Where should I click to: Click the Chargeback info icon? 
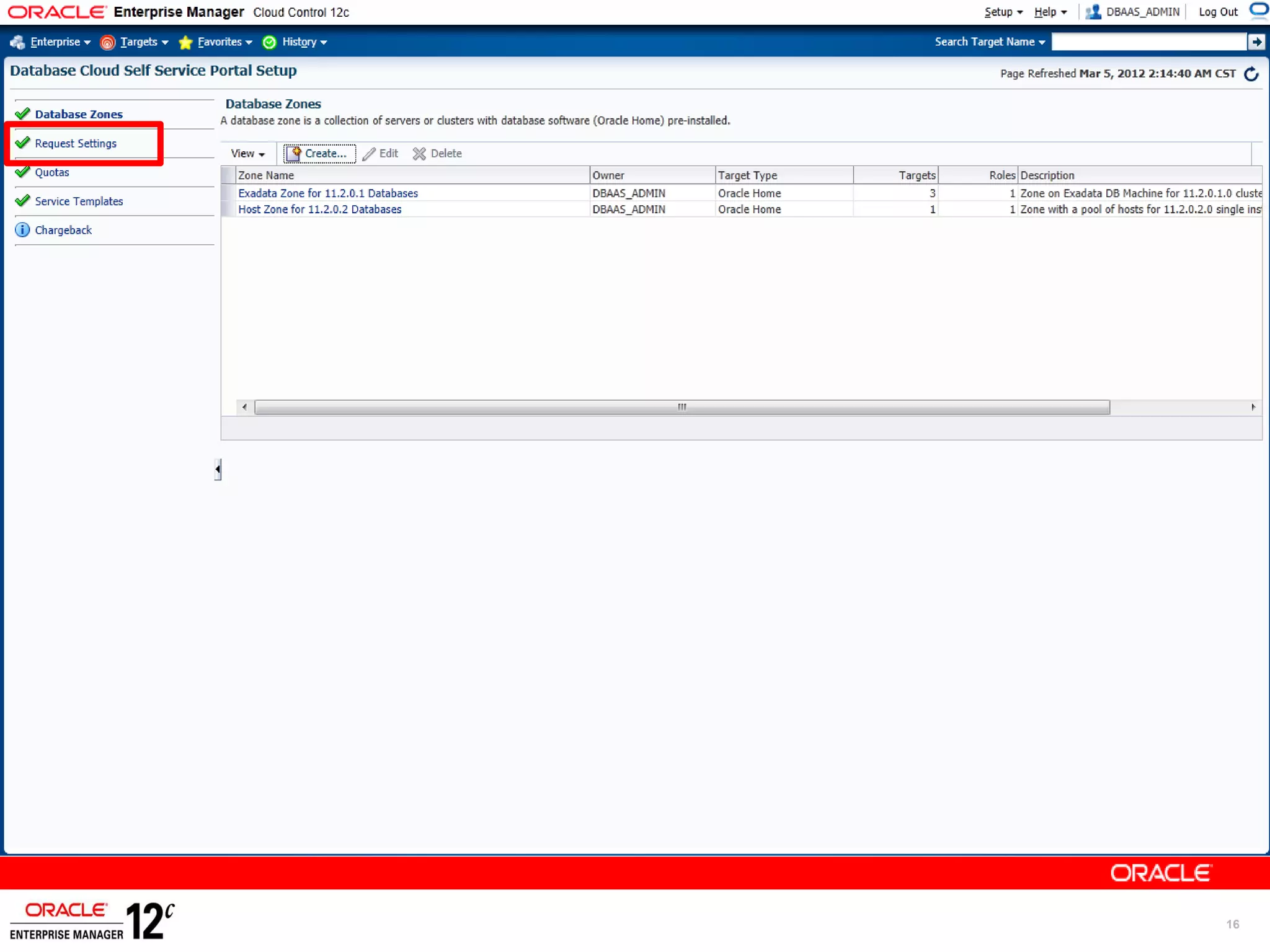click(x=22, y=230)
